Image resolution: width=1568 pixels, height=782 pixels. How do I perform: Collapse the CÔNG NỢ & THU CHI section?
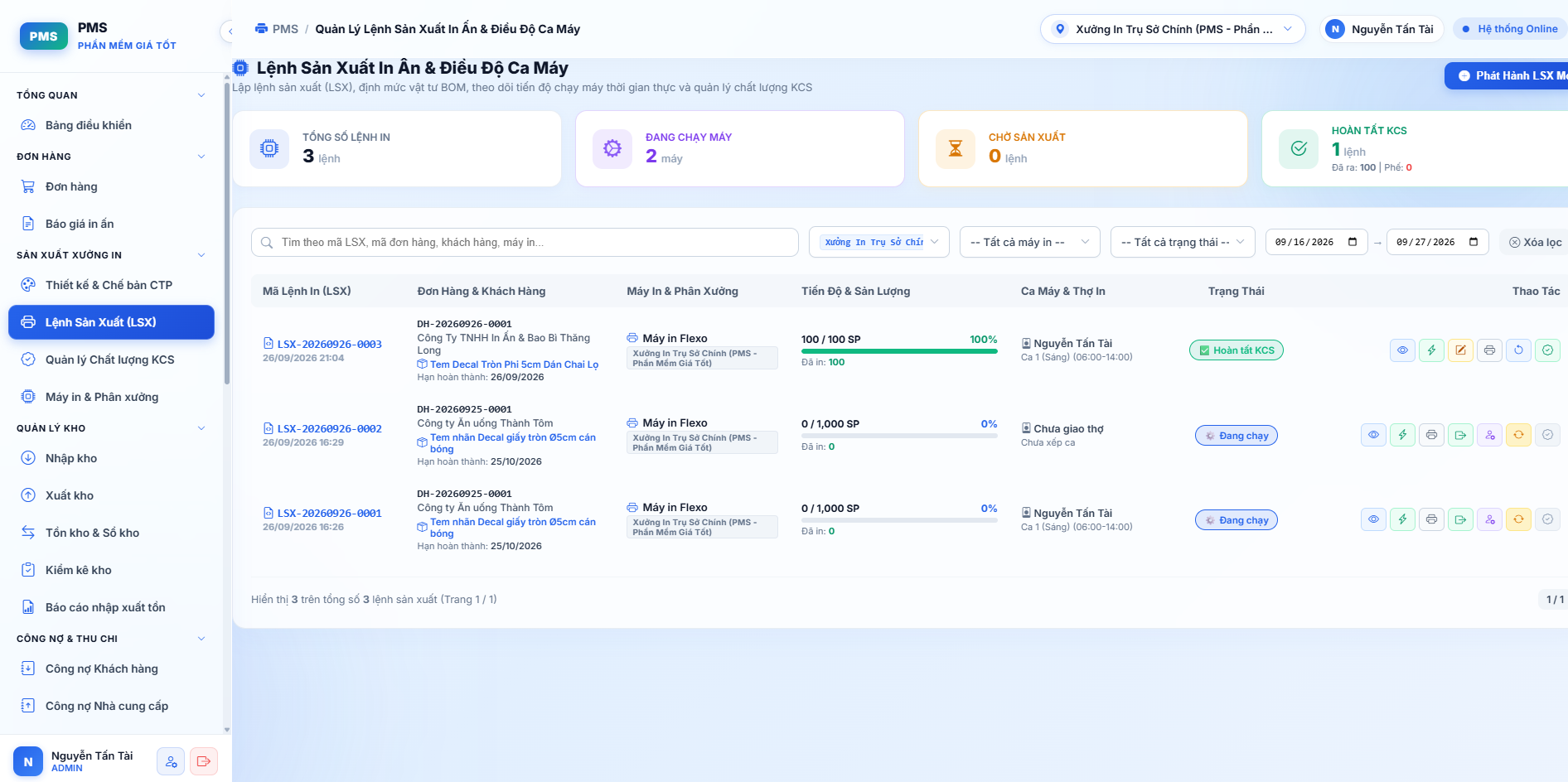point(111,639)
